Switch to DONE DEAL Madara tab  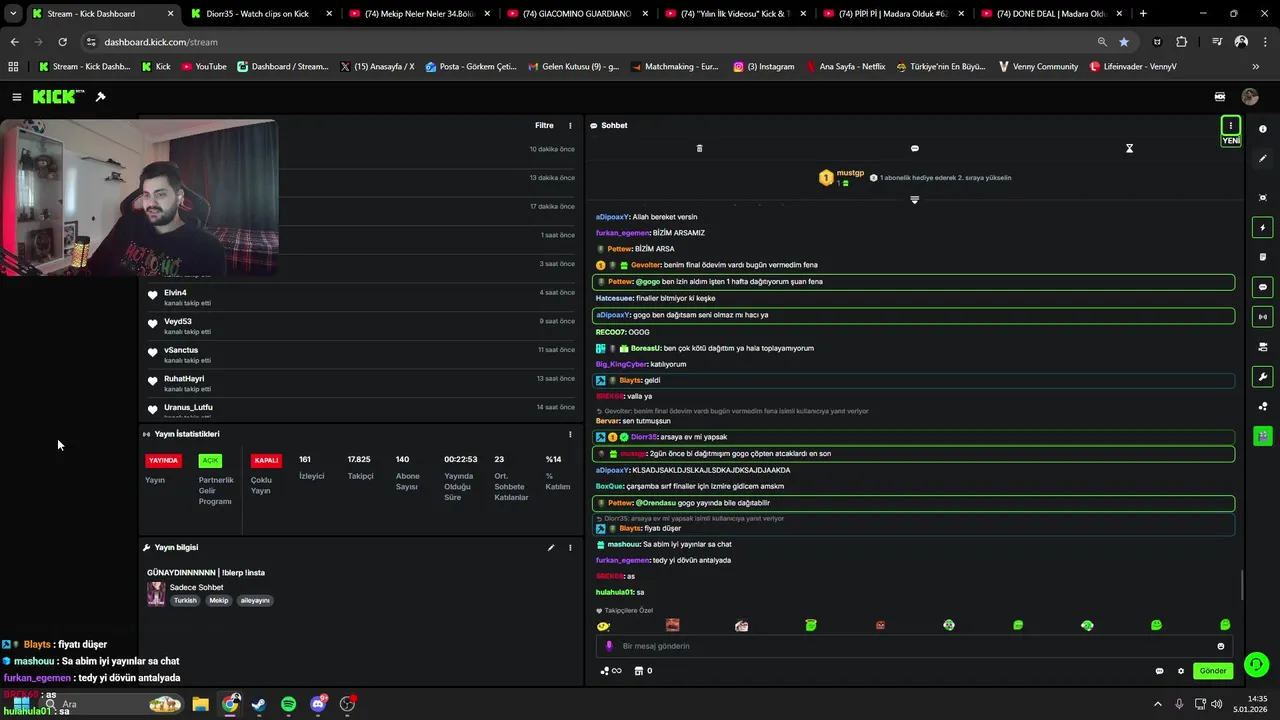[1051, 14]
